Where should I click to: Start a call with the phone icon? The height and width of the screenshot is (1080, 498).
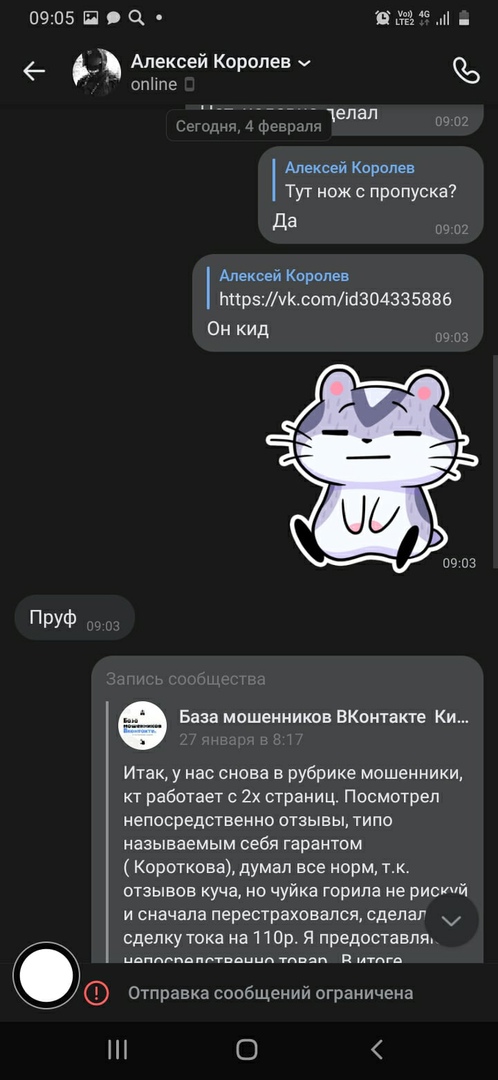click(466, 71)
